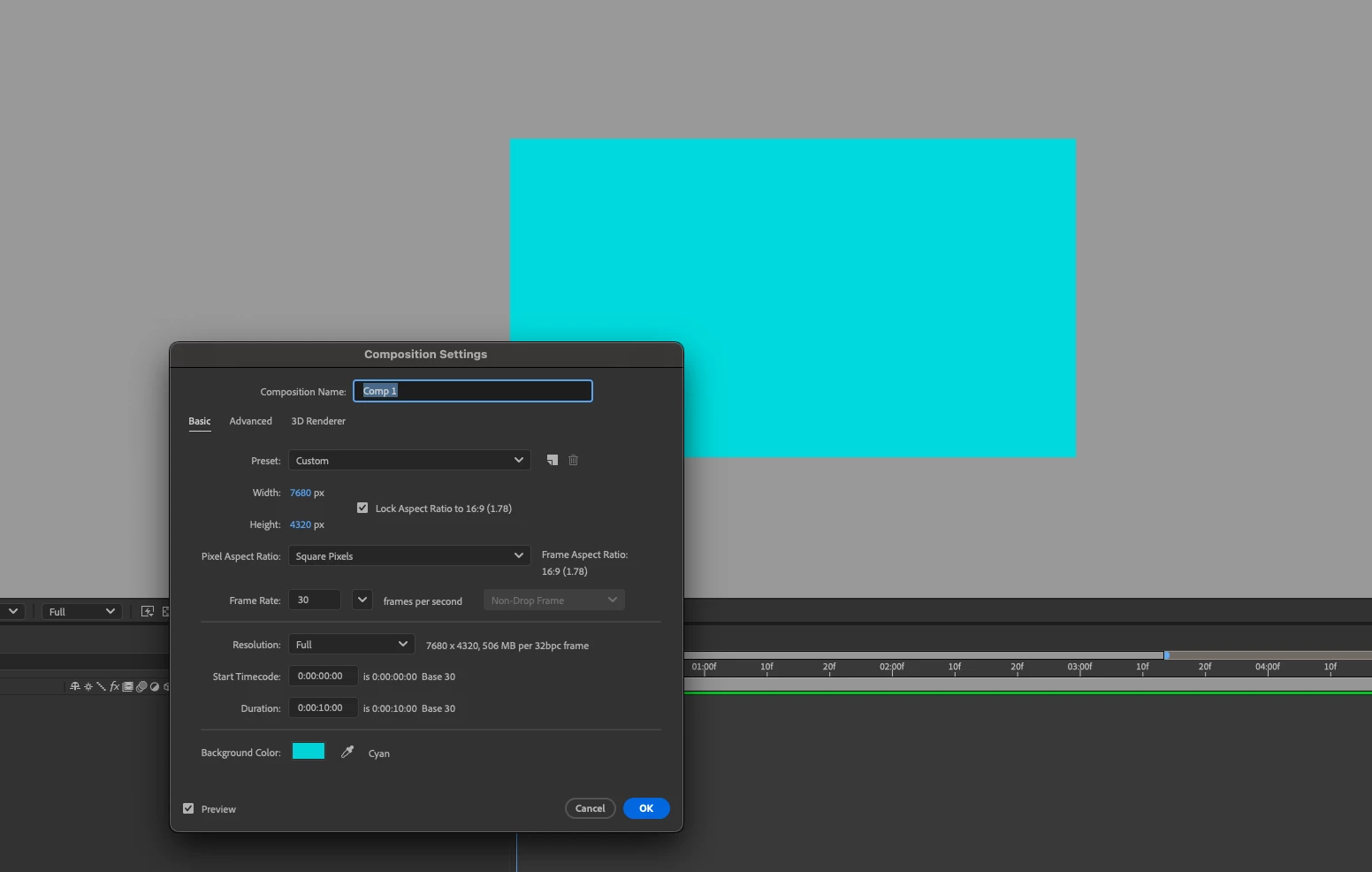Open the frame rate values dropdown arrow
Screen dimensions: 1372x872
pos(362,600)
